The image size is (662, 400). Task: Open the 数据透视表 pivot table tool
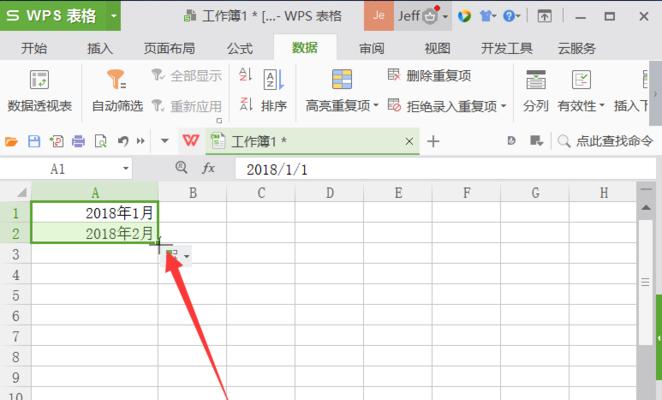39,91
